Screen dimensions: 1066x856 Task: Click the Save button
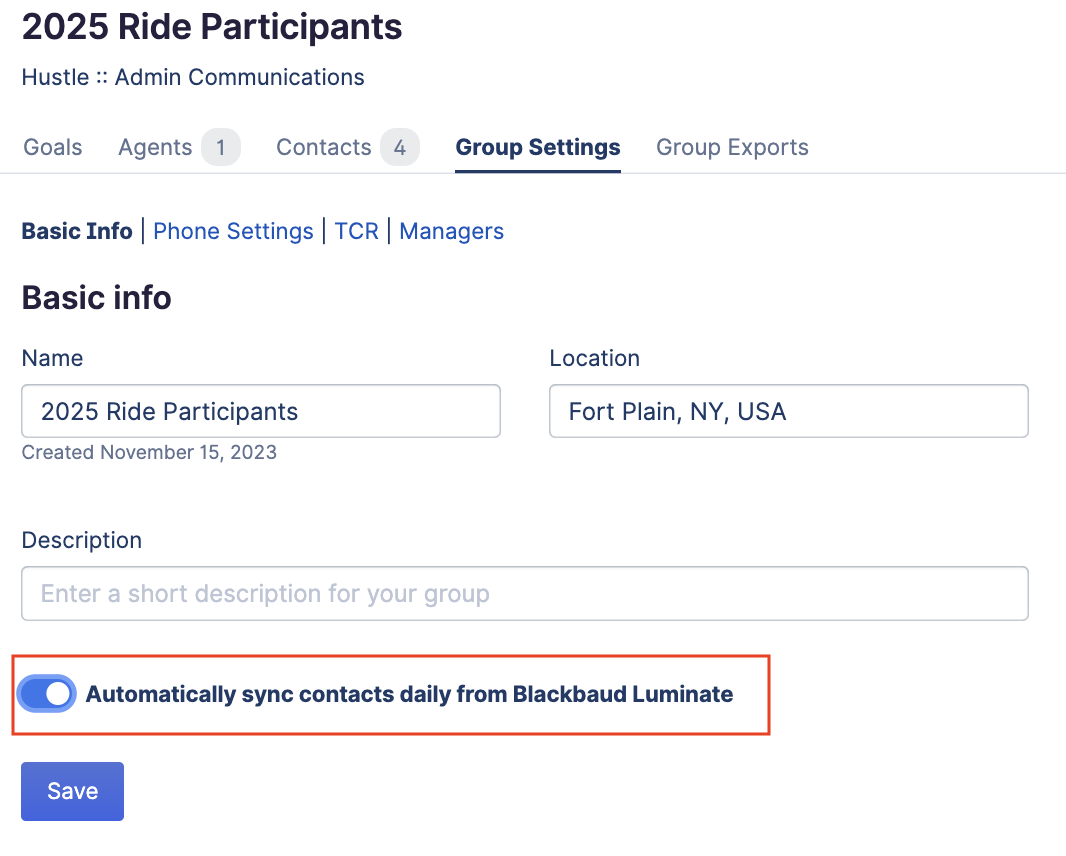(72, 791)
